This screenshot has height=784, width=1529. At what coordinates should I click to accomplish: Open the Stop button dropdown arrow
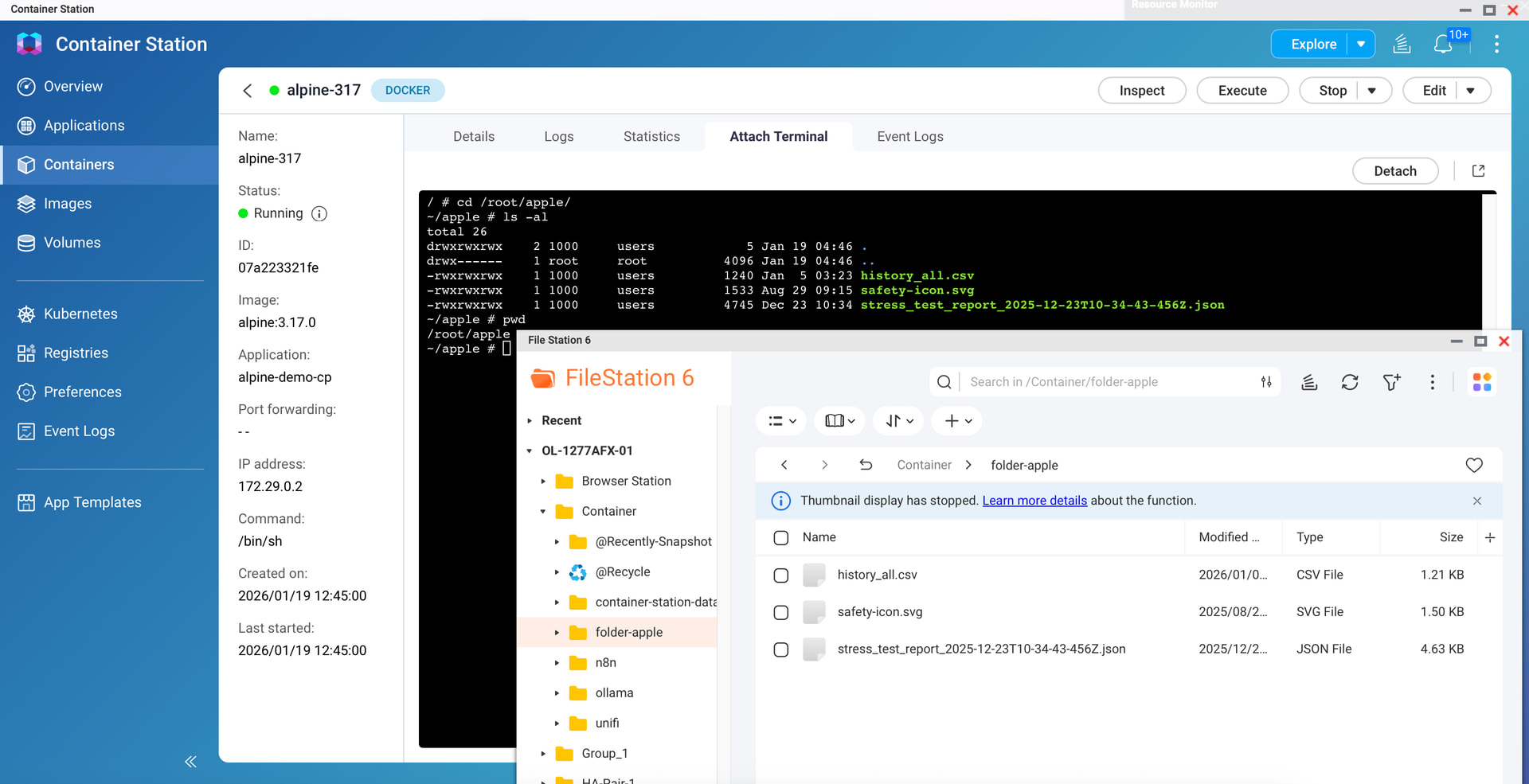pos(1372,91)
